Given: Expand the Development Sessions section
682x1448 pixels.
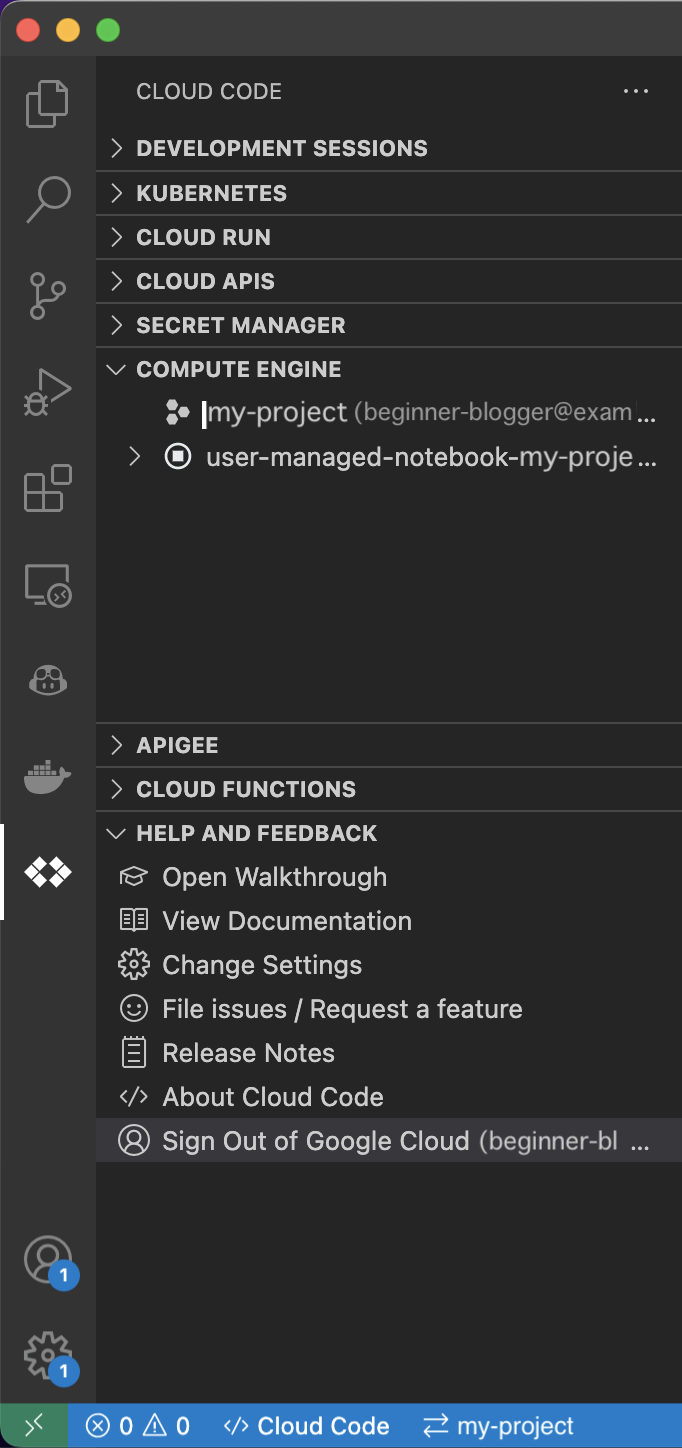Looking at the screenshot, I should pos(281,148).
